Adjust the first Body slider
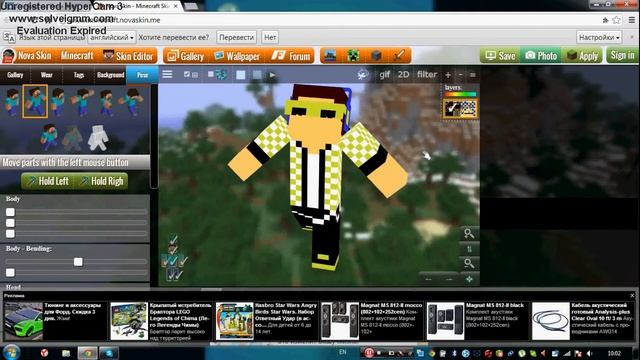The image size is (640, 360). point(76,212)
